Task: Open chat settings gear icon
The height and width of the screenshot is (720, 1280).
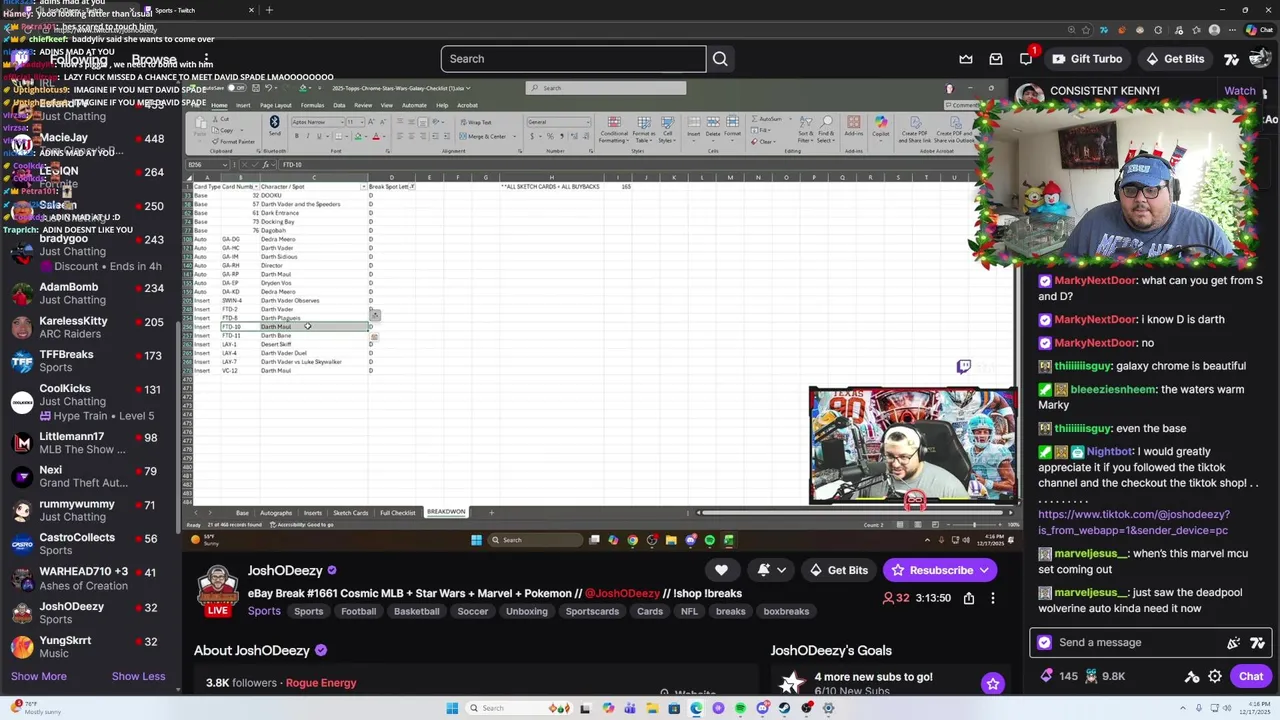Action: (x=1215, y=677)
